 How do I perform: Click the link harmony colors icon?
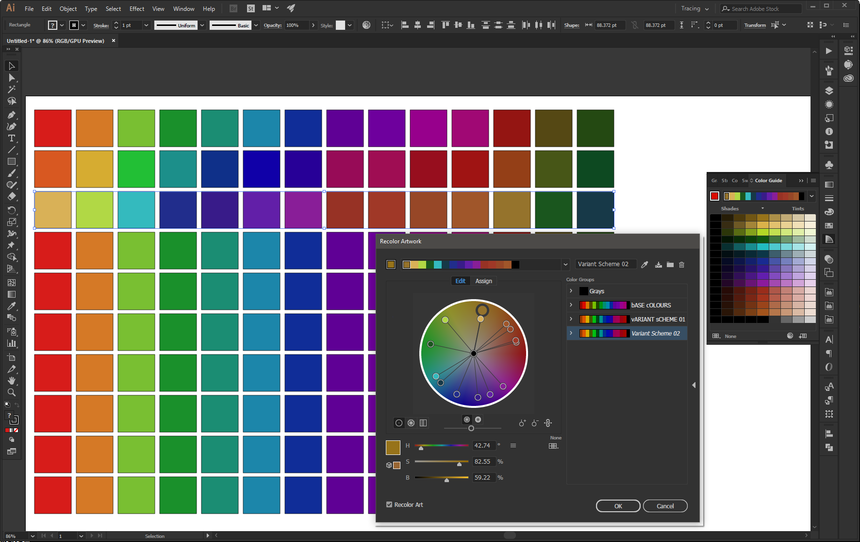548,423
